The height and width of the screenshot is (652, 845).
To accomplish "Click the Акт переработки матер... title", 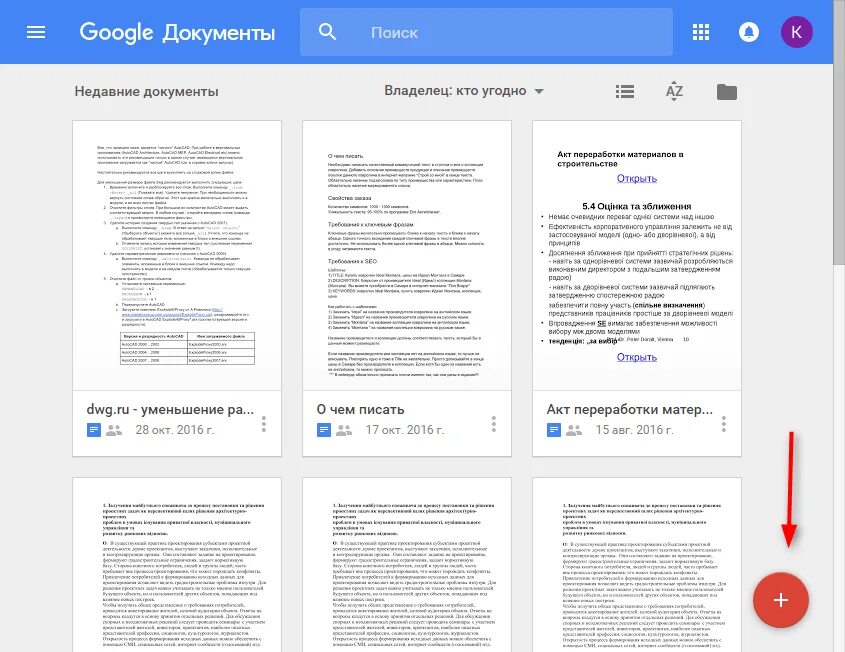I will [629, 410].
